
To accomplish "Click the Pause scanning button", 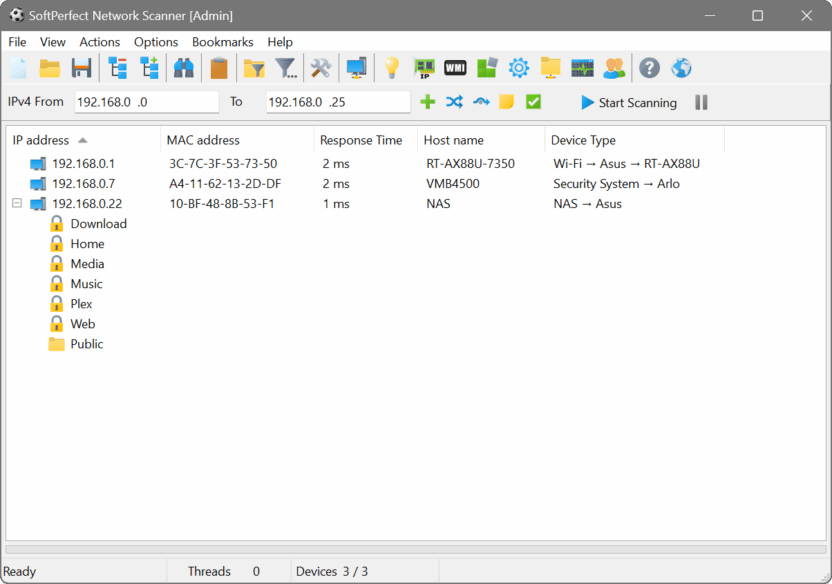I will click(x=701, y=102).
